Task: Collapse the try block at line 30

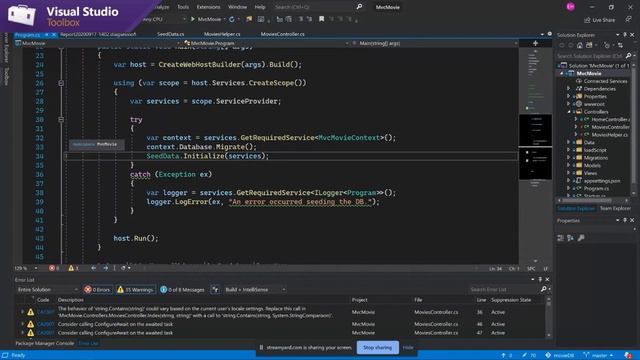Action: coord(61,120)
